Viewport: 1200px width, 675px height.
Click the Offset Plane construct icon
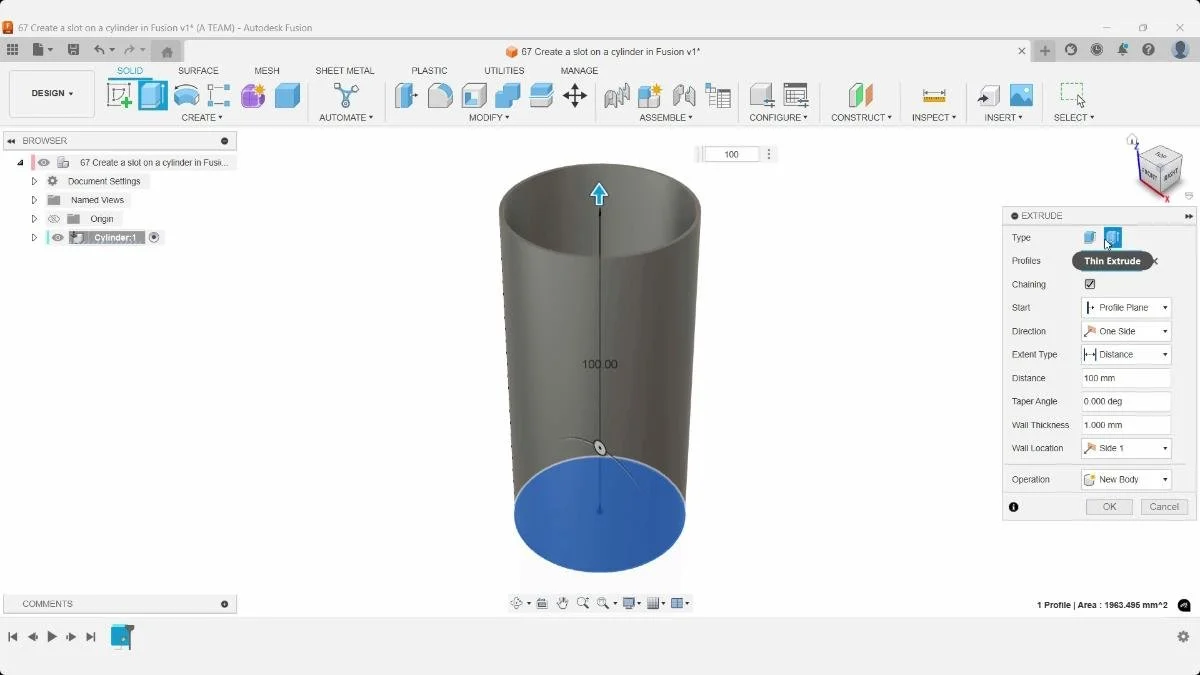coord(860,95)
